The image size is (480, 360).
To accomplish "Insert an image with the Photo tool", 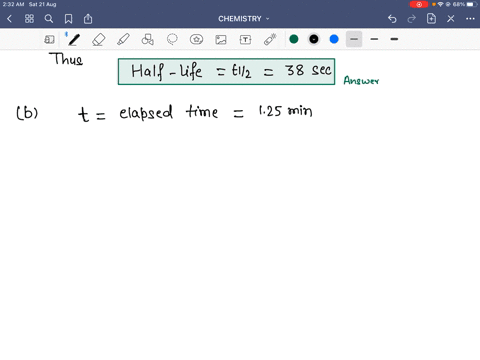I will [221, 40].
